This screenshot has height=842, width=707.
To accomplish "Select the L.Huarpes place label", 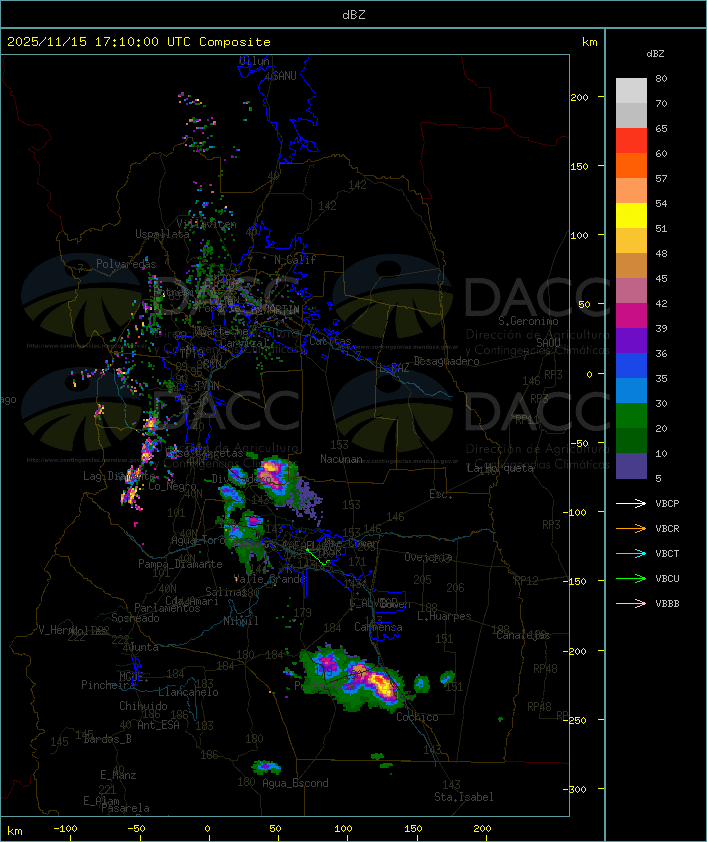I will click(444, 616).
